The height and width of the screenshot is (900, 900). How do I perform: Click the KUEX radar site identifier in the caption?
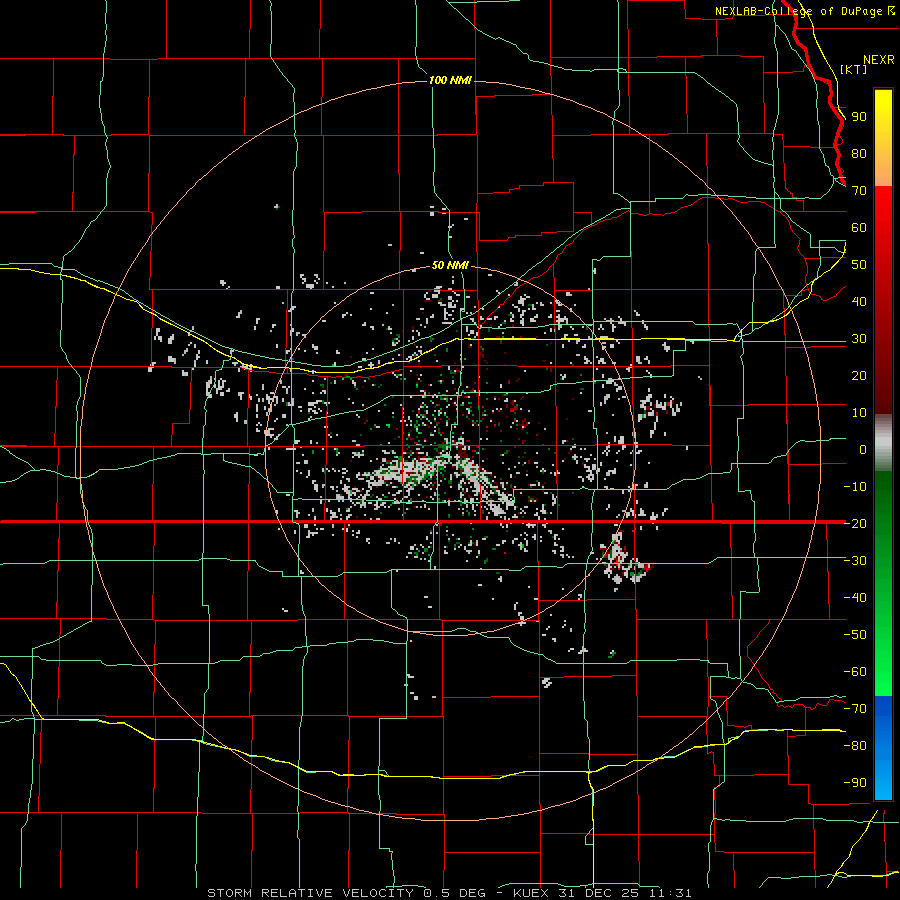[x=530, y=893]
